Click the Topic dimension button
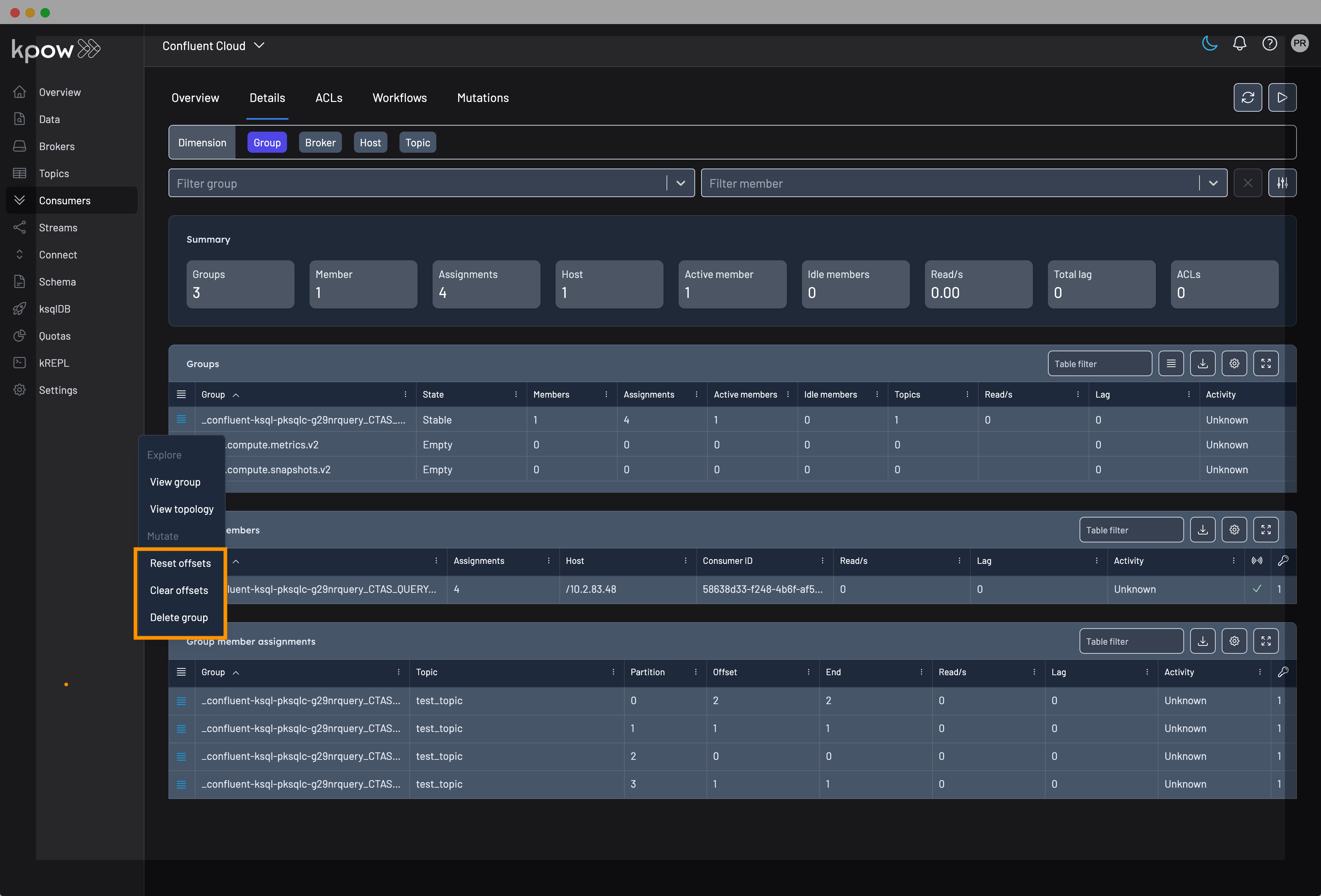The width and height of the screenshot is (1321, 896). coord(417,142)
